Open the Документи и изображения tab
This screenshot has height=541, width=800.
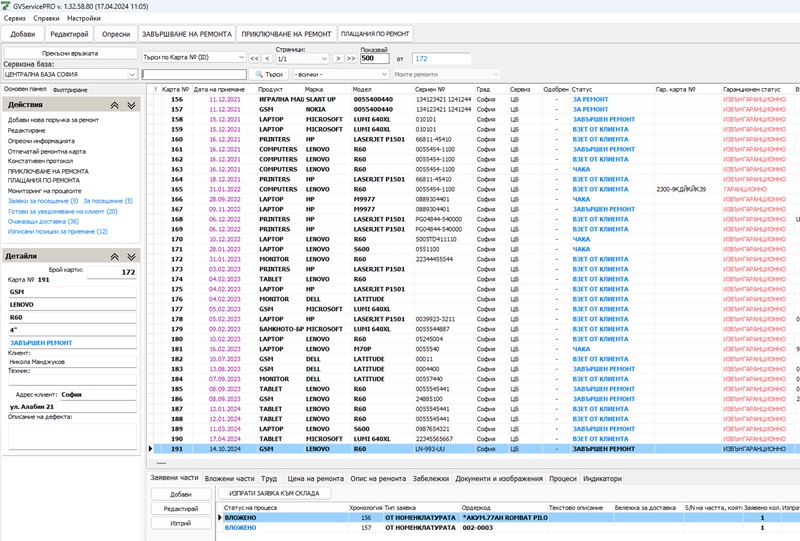[499, 479]
